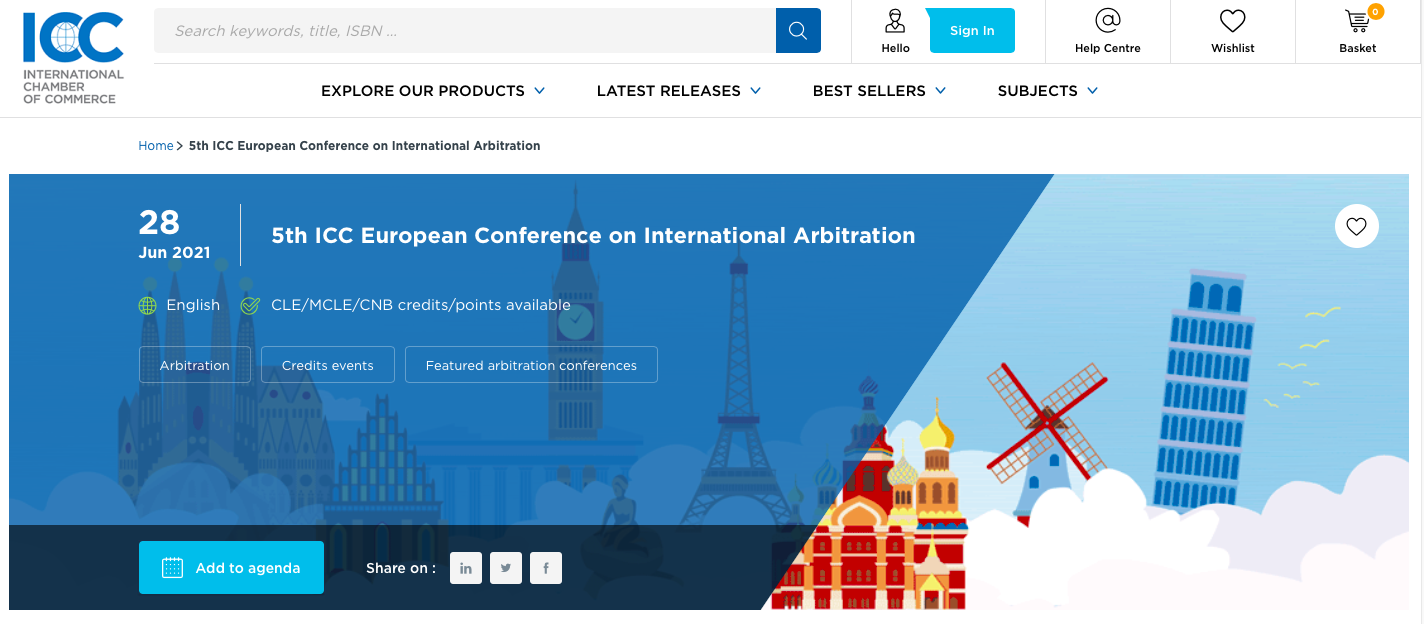Screen dimensions: 1424x624
Task: Open the Wishlist heart icon in header
Action: click(x=1232, y=20)
